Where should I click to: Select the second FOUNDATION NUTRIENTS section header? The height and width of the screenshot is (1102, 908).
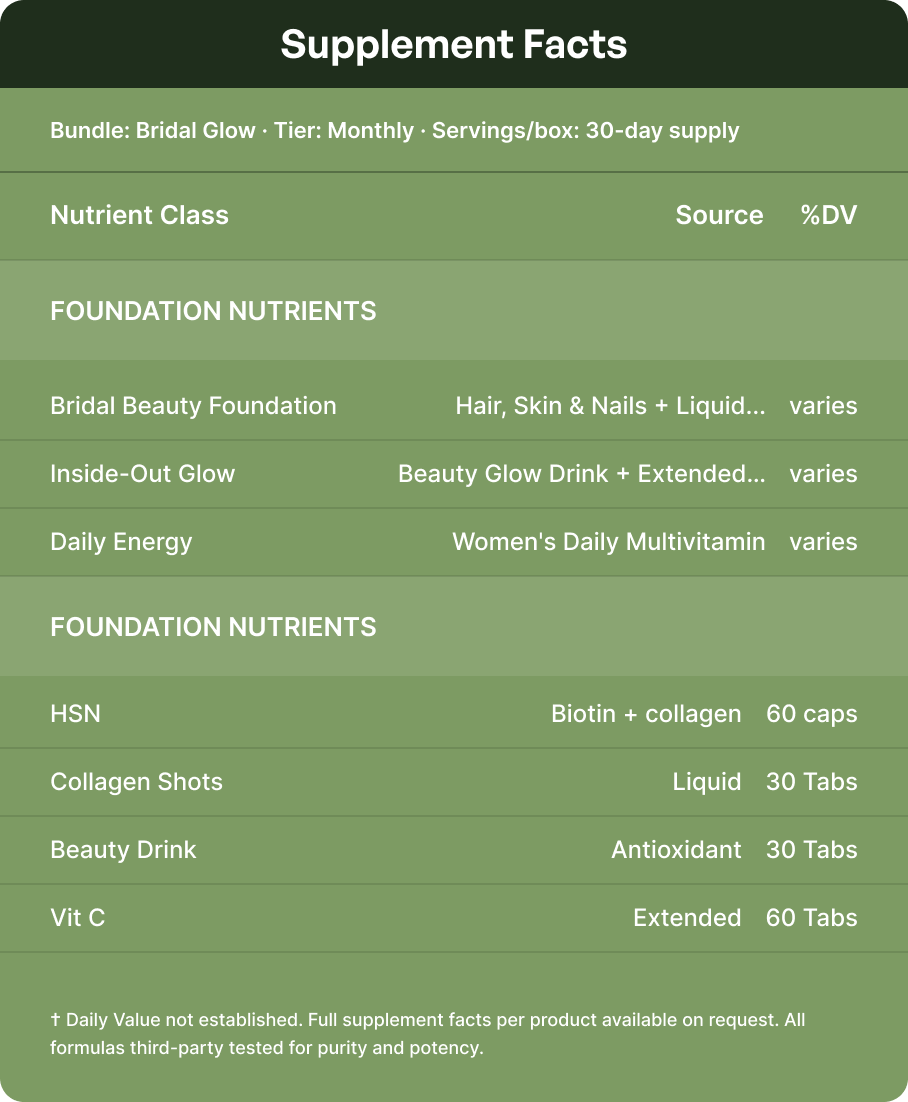[454, 627]
